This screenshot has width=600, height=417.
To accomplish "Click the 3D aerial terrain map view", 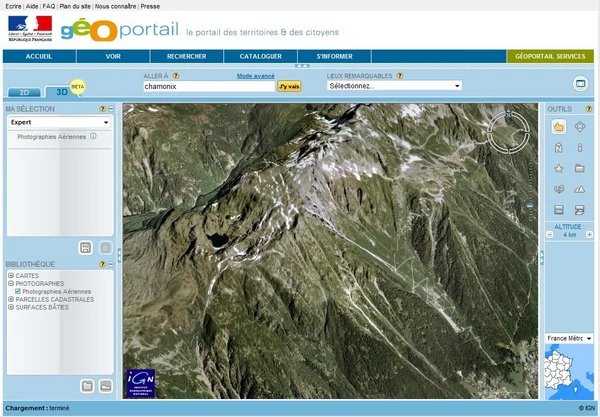I will pyautogui.click(x=330, y=251).
